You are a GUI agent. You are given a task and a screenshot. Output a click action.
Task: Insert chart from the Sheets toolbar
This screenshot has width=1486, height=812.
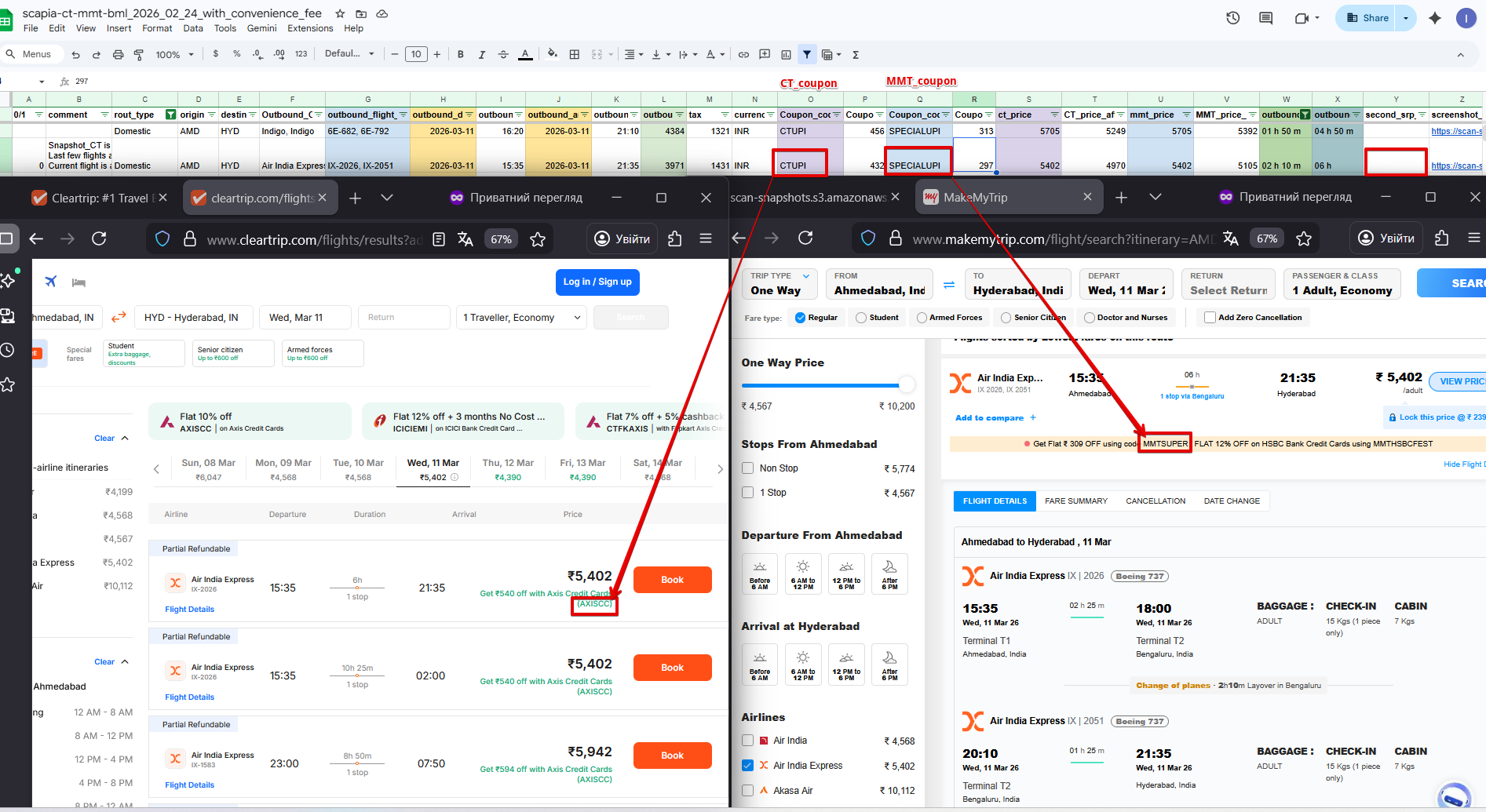(786, 55)
